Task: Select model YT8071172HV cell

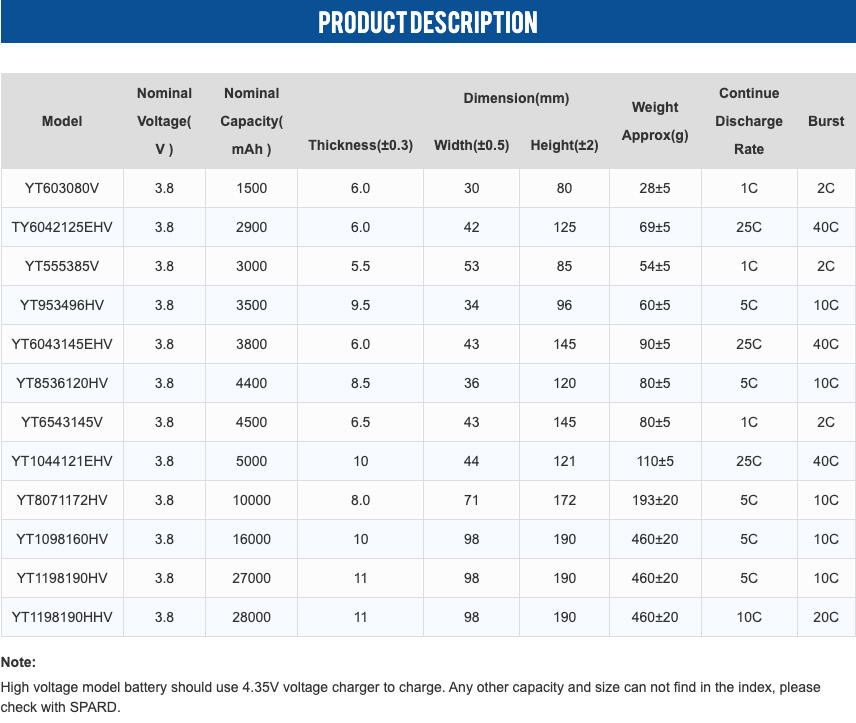Action: 62,500
